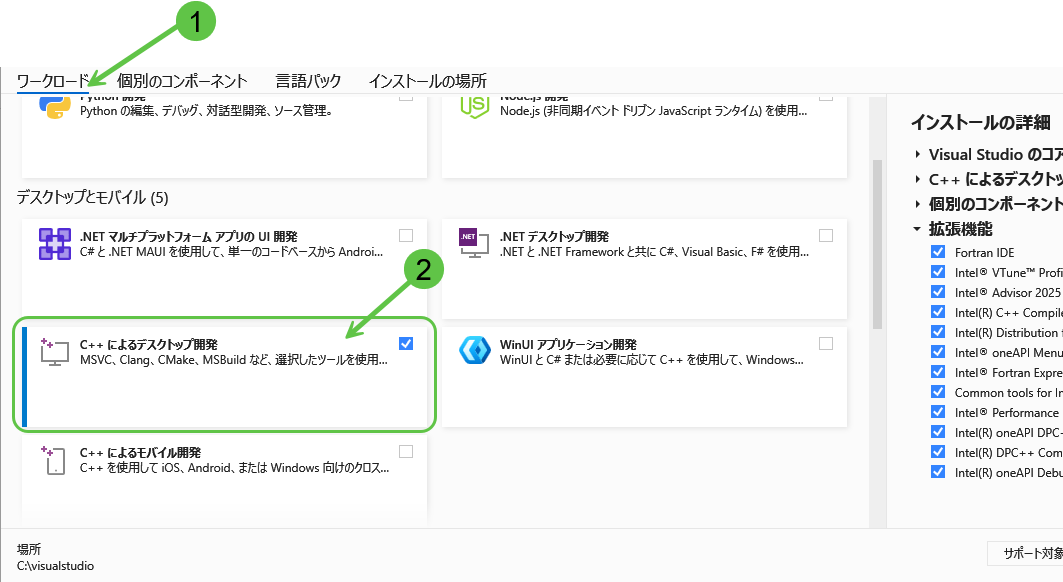
Task: Click the C++ mobile development icon
Action: pyautogui.click(x=54, y=460)
